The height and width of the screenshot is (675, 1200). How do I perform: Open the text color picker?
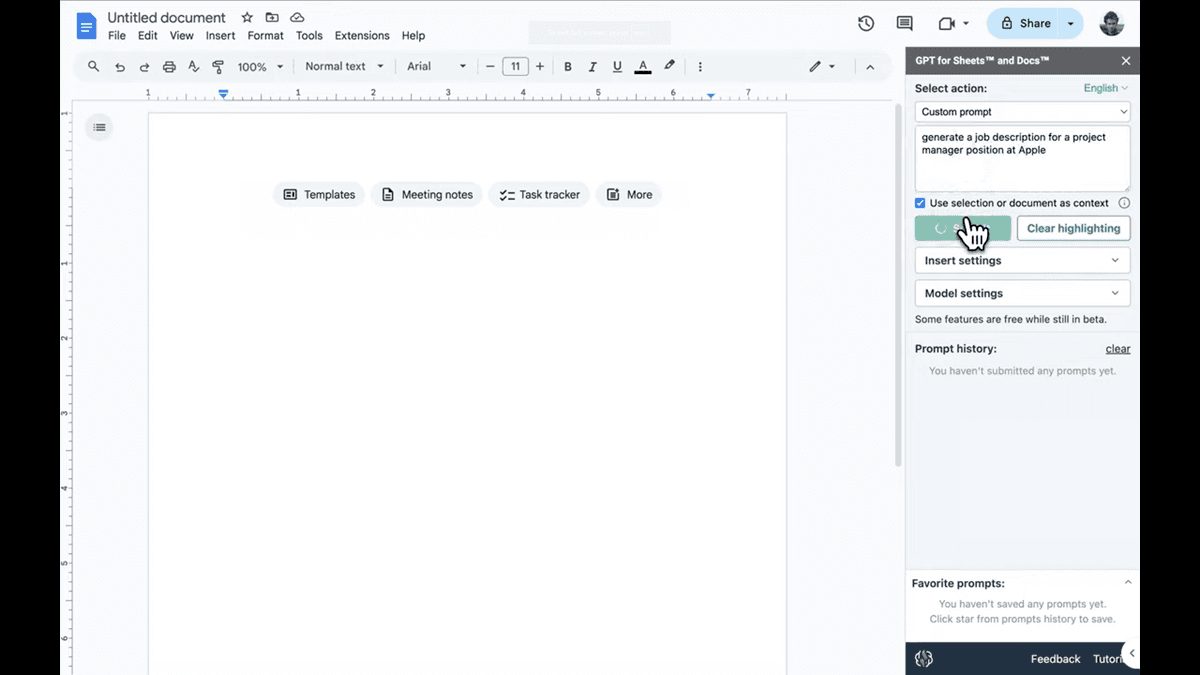coord(642,66)
